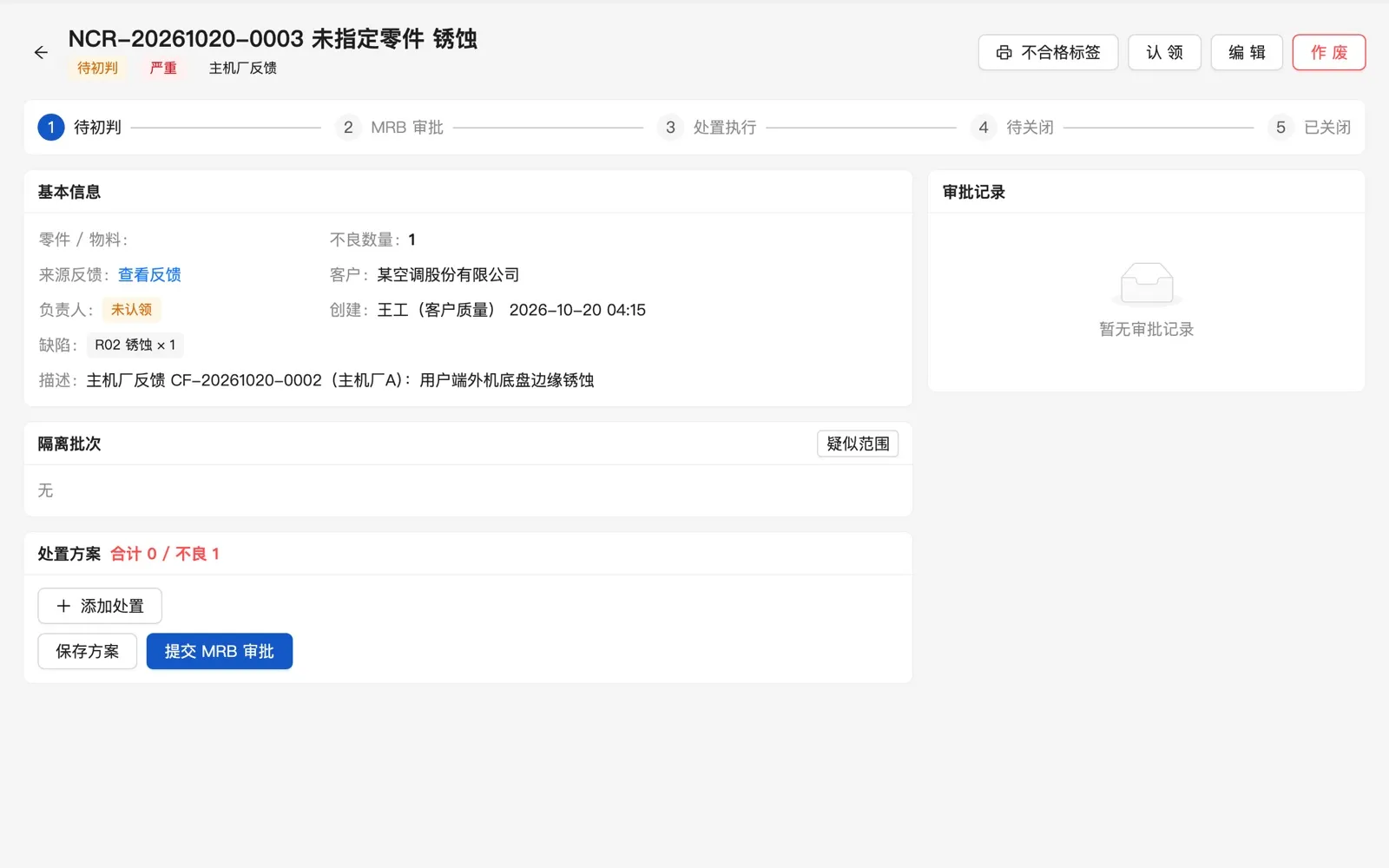
Task: Click the R02 锈蚀 × 1 defect tag
Action: [x=135, y=345]
